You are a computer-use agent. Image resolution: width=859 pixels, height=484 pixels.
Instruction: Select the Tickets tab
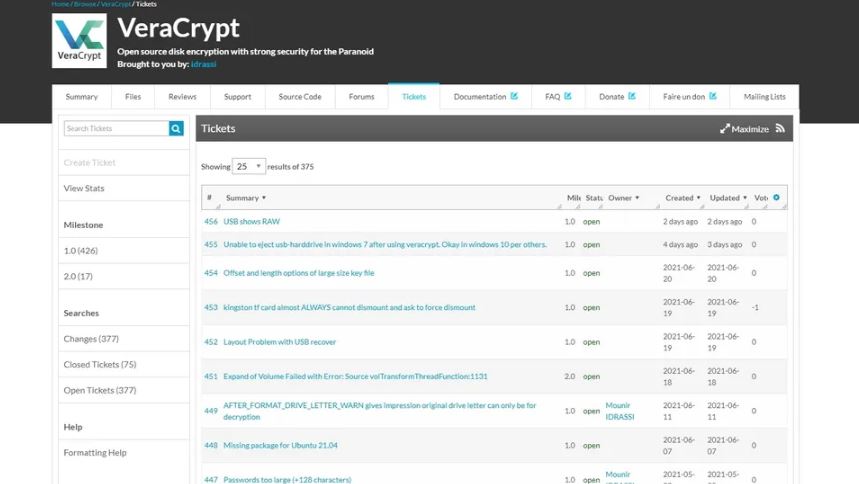pyautogui.click(x=414, y=96)
